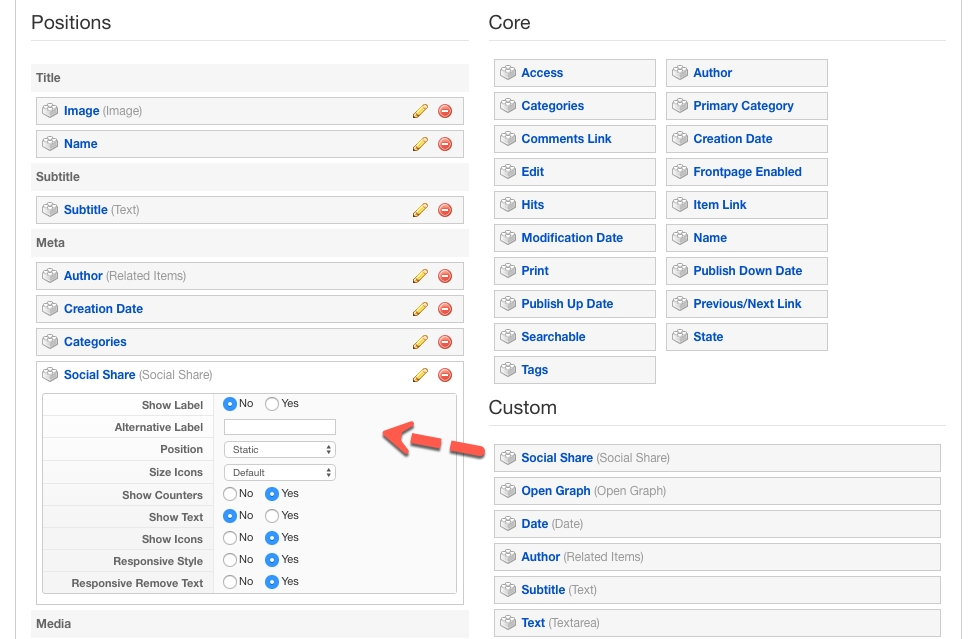
Task: Delete the Author element from Meta
Action: (x=445, y=276)
